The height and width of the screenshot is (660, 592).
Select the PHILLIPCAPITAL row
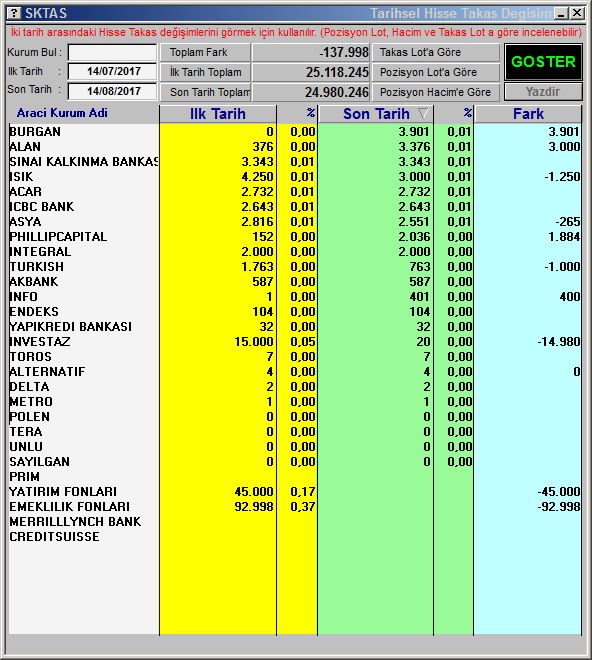coord(295,237)
